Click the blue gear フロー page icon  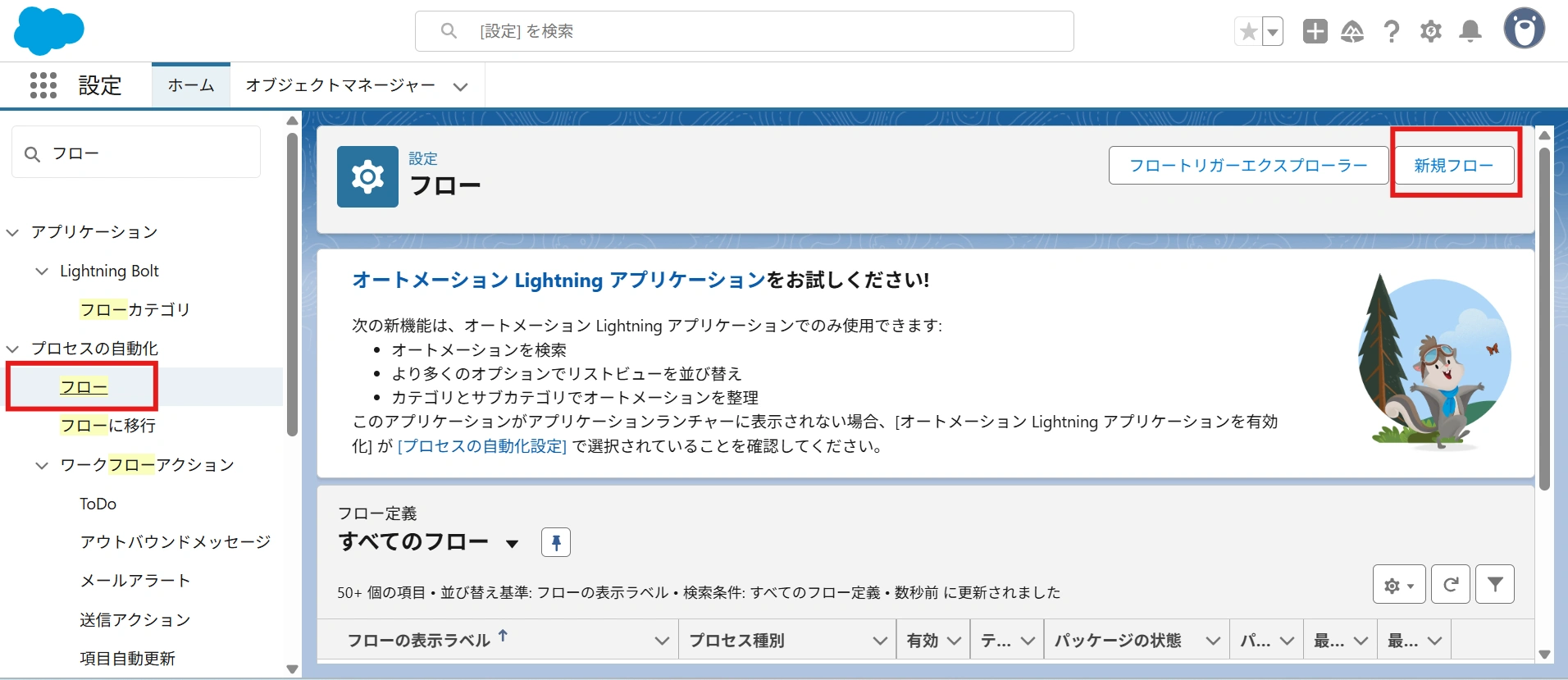[367, 176]
